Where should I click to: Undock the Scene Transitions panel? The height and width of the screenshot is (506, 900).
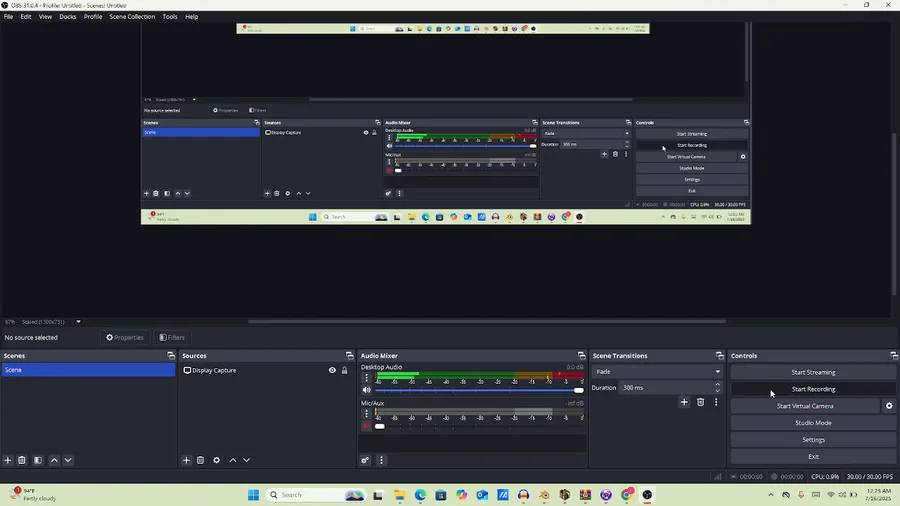pyautogui.click(x=719, y=356)
